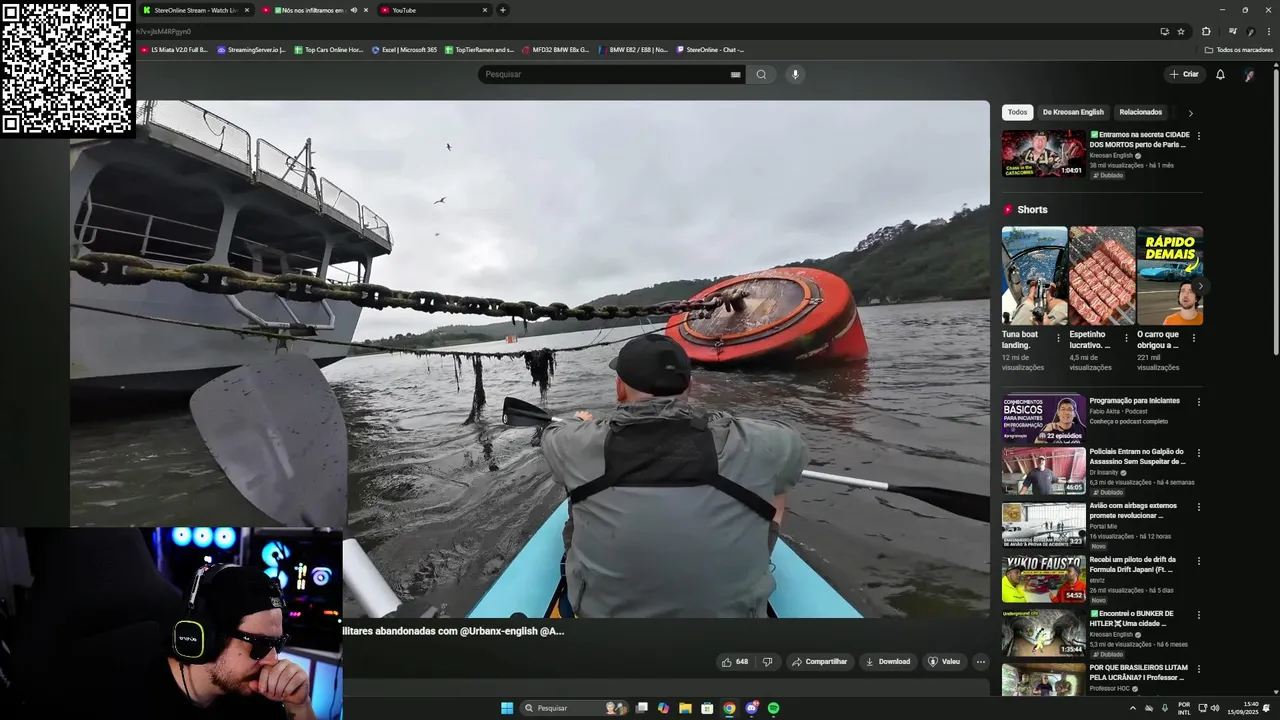Open the Windows Start menu
Image resolution: width=1280 pixels, height=720 pixels.
[507, 708]
